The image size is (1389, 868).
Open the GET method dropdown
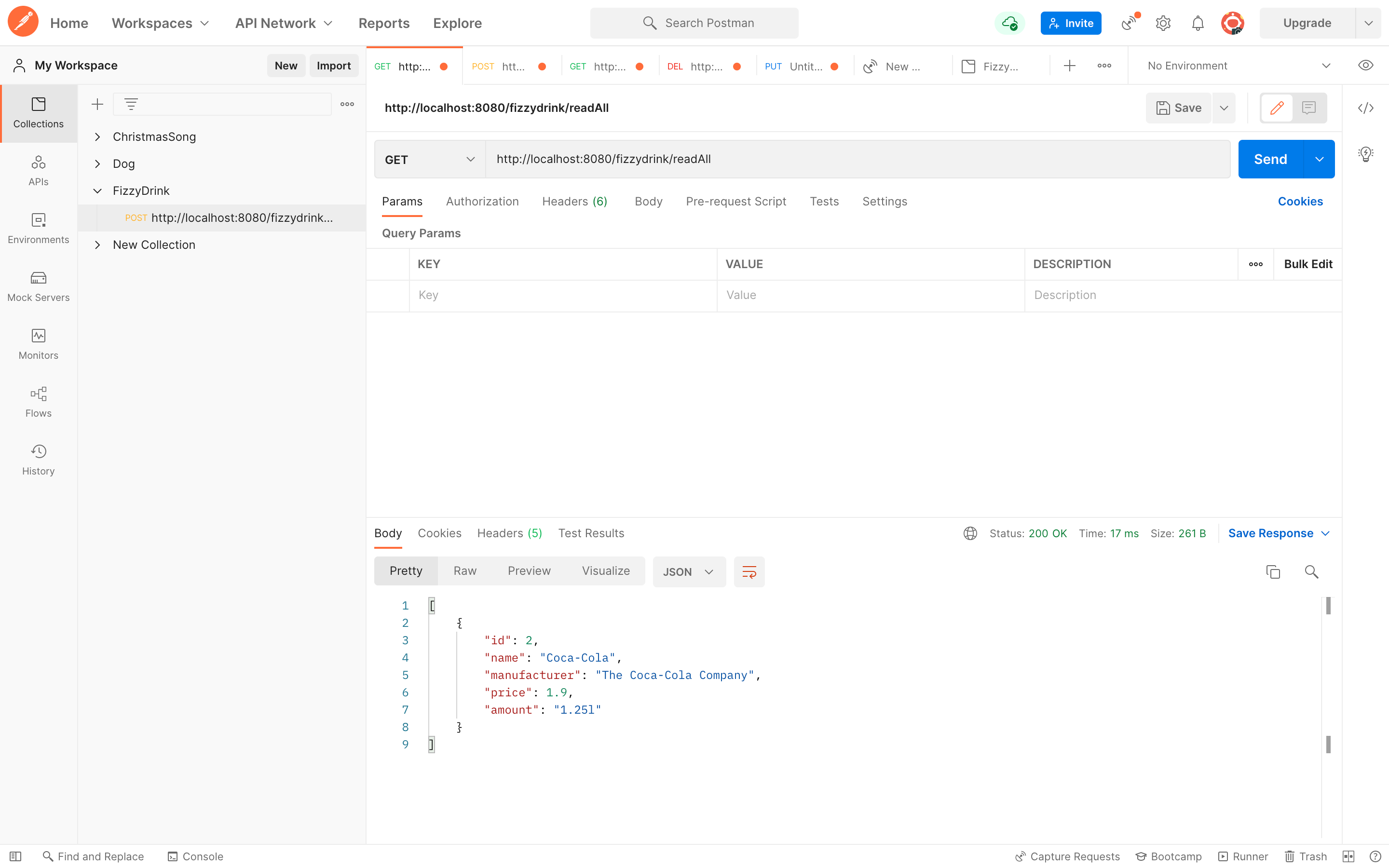click(x=428, y=159)
